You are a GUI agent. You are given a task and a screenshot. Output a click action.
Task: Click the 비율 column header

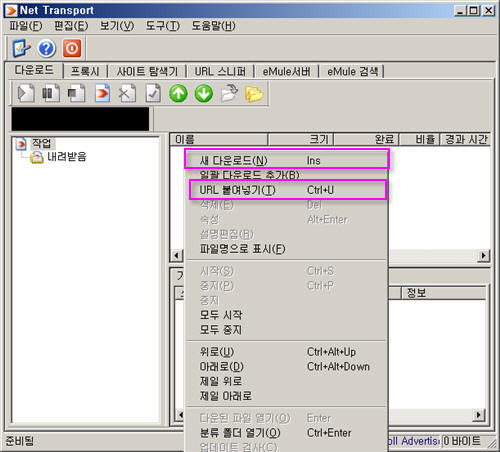click(420, 139)
